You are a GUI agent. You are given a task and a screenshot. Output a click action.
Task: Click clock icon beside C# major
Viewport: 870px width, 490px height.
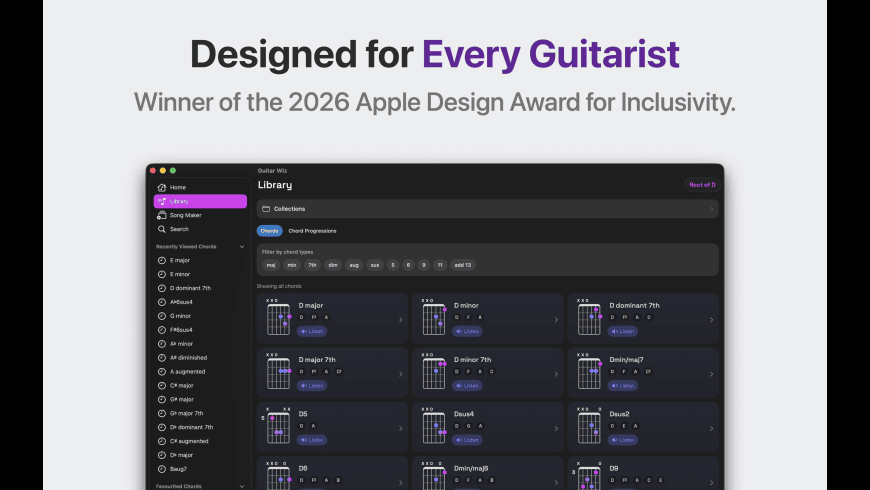click(x=161, y=386)
